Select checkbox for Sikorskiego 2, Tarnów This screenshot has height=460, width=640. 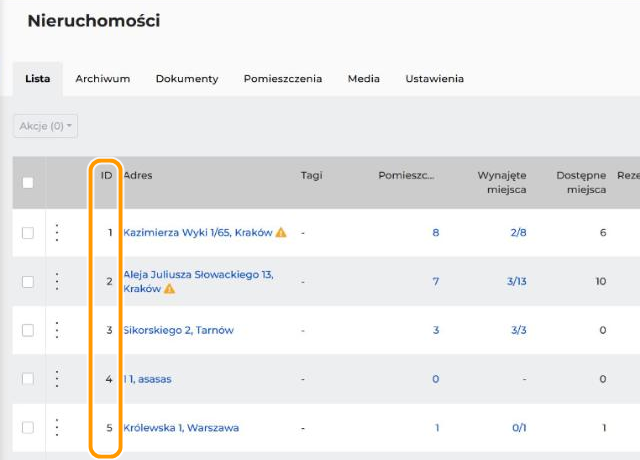(28, 330)
